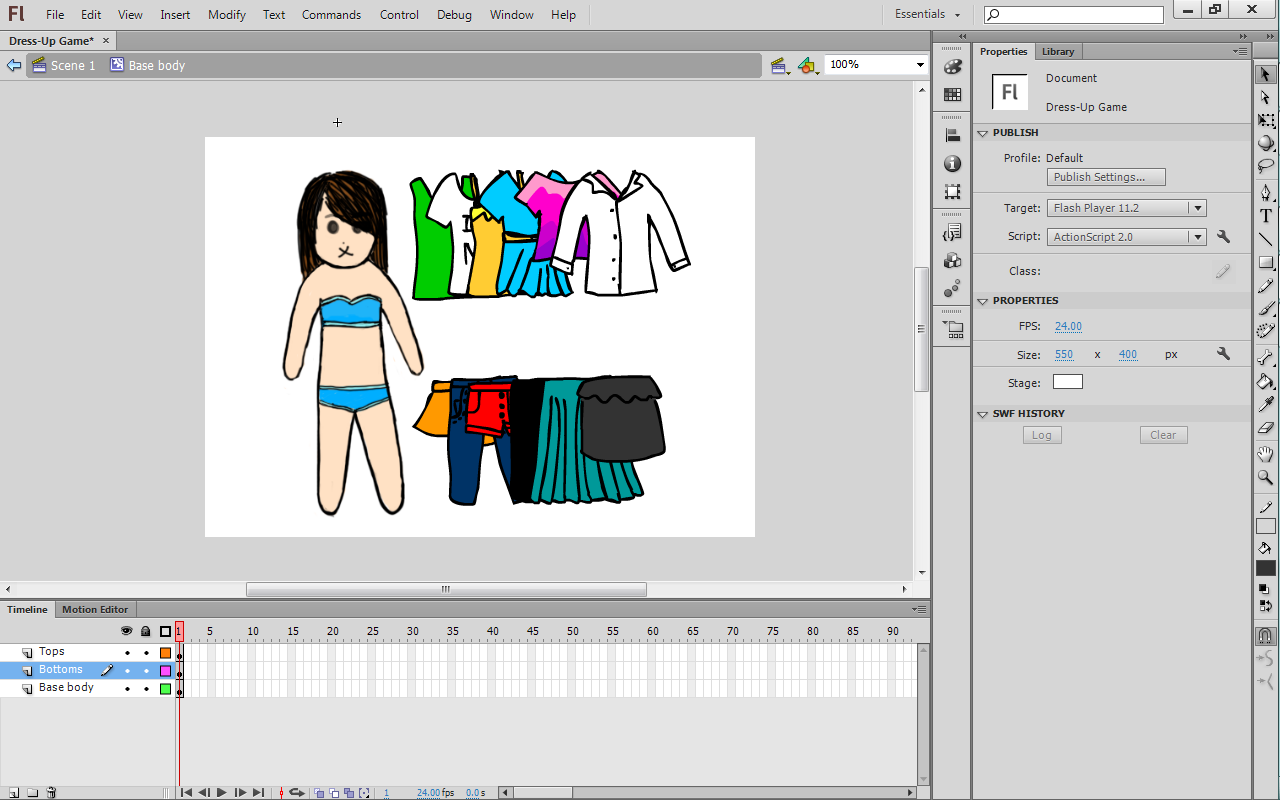Collapse the SWF HISTORY section
Screen dimensions: 1280x800
coord(983,414)
